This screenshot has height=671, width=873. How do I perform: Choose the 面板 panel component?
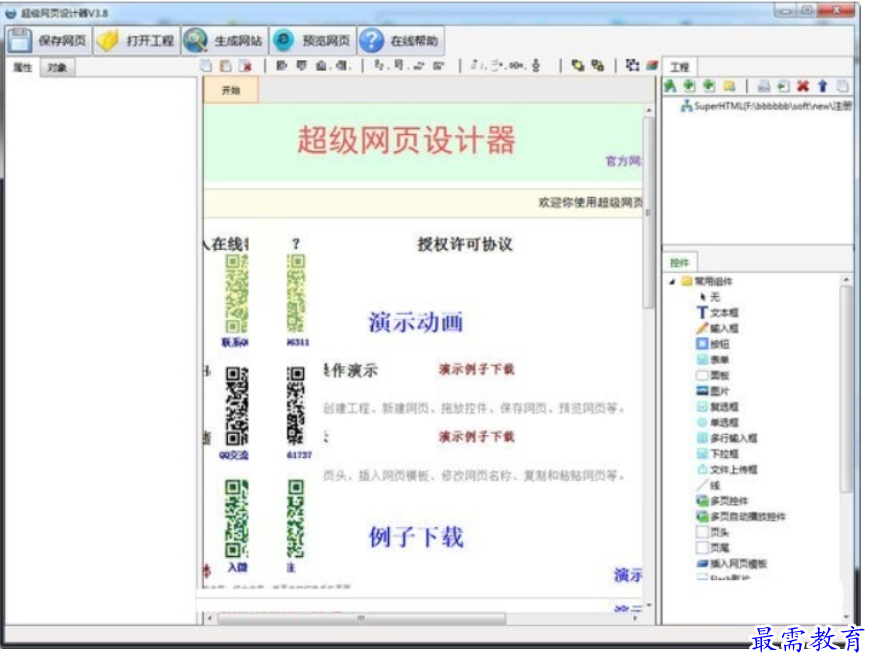coord(713,375)
